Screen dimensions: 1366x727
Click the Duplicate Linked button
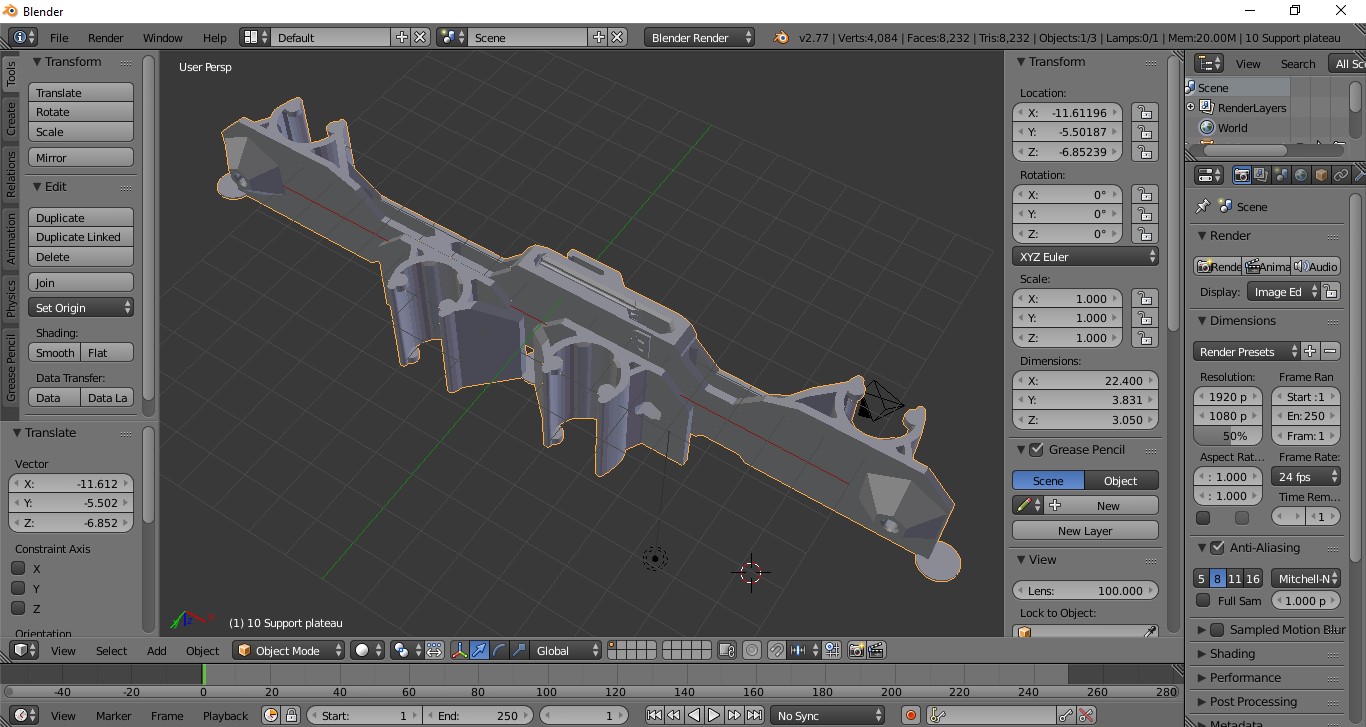click(x=80, y=237)
